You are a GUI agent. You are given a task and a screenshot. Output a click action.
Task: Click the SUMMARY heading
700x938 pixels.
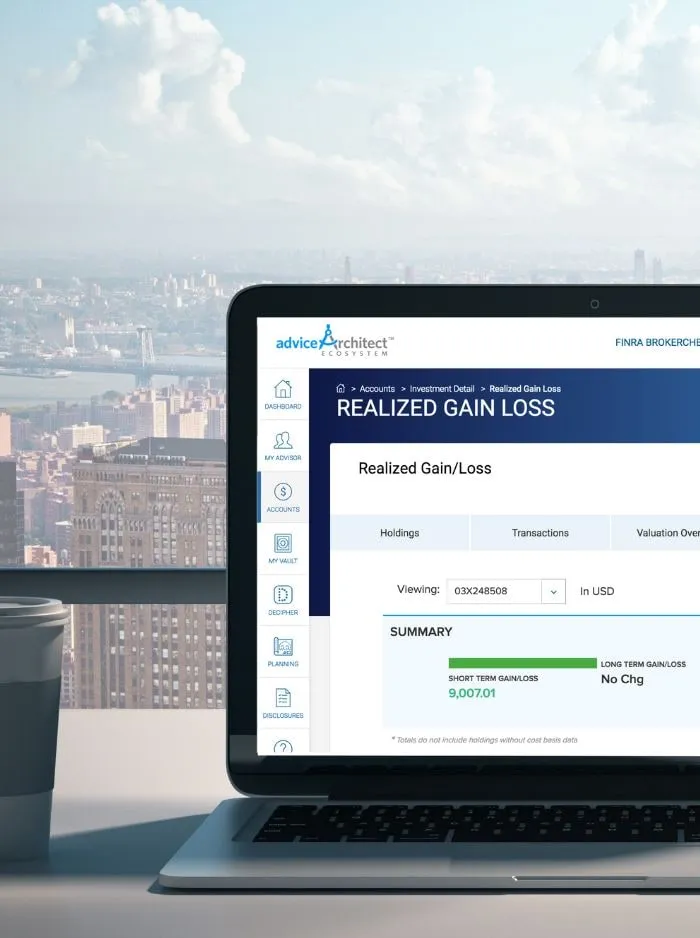coord(421,632)
